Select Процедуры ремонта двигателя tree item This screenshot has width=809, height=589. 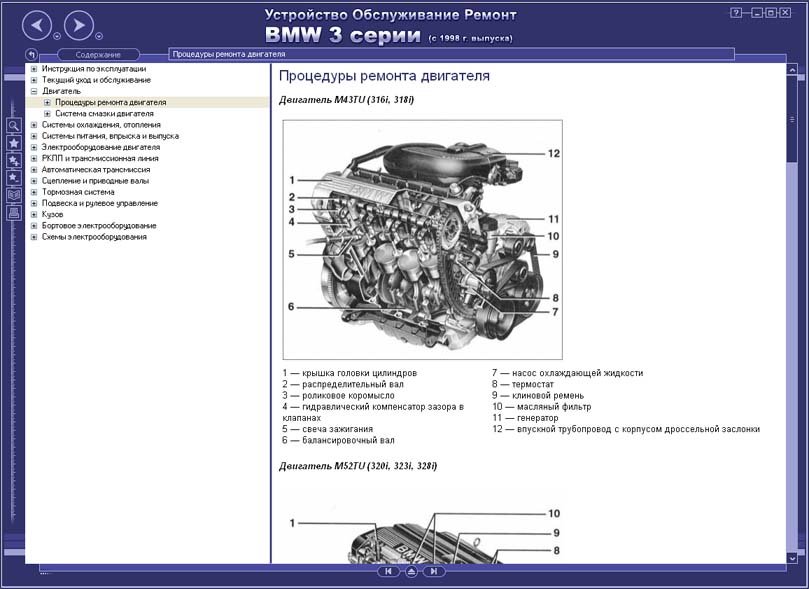pos(111,102)
